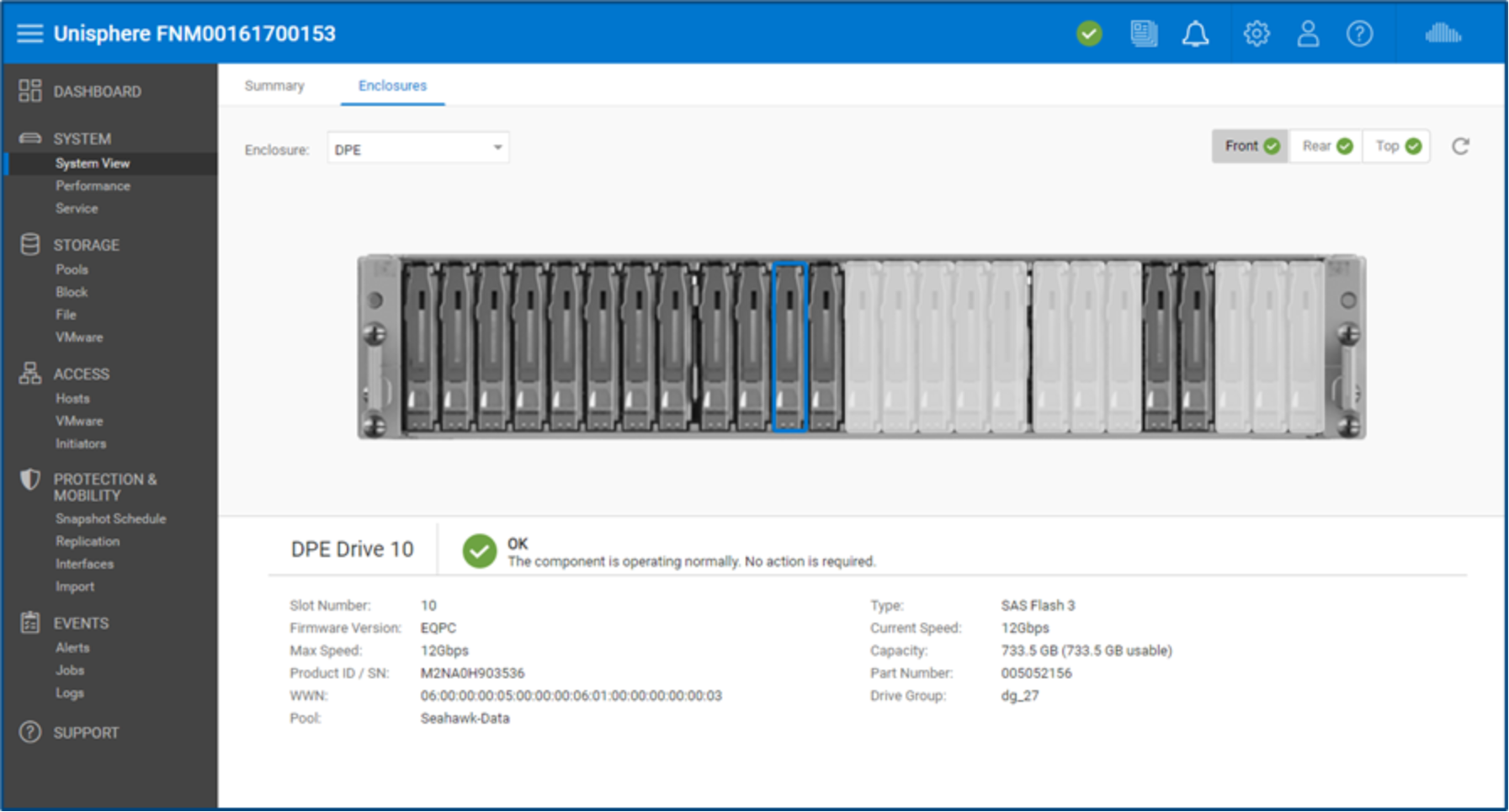This screenshot has width=1509, height=812.
Task: Click the capacity value 733.5 GB
Action: (1086, 650)
